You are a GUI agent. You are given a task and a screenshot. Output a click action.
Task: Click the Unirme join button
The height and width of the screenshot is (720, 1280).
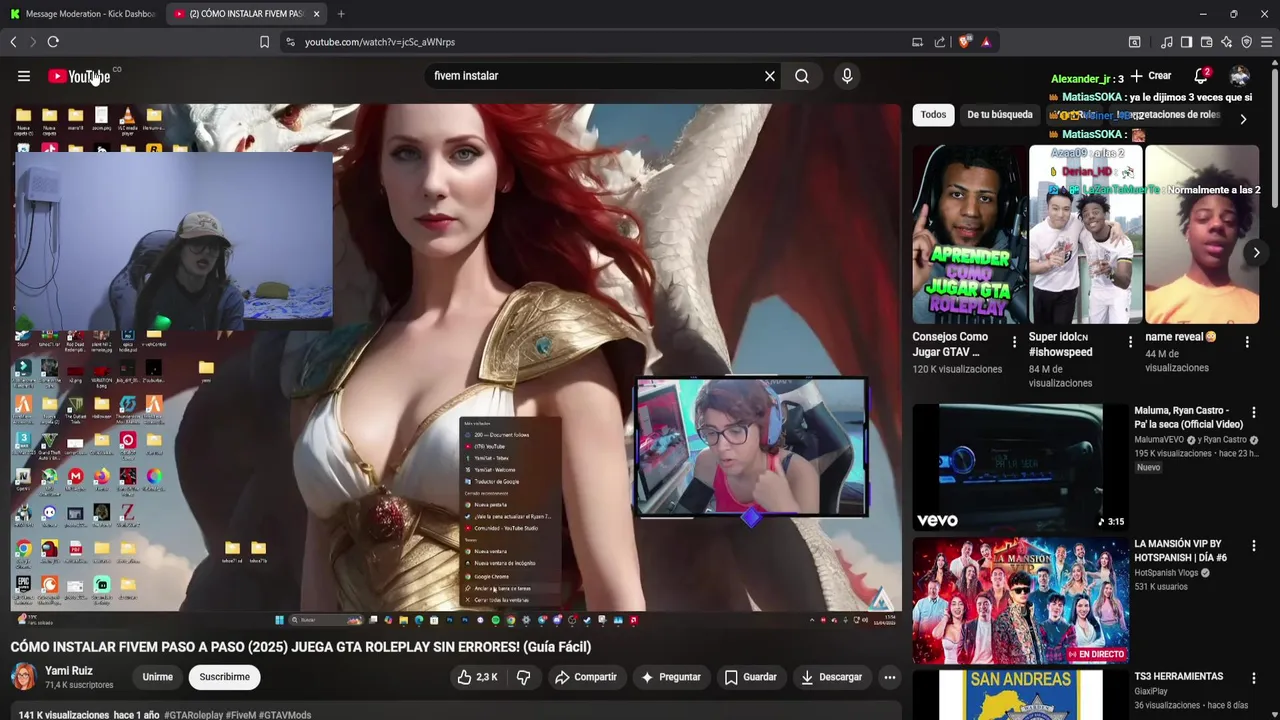(x=157, y=677)
